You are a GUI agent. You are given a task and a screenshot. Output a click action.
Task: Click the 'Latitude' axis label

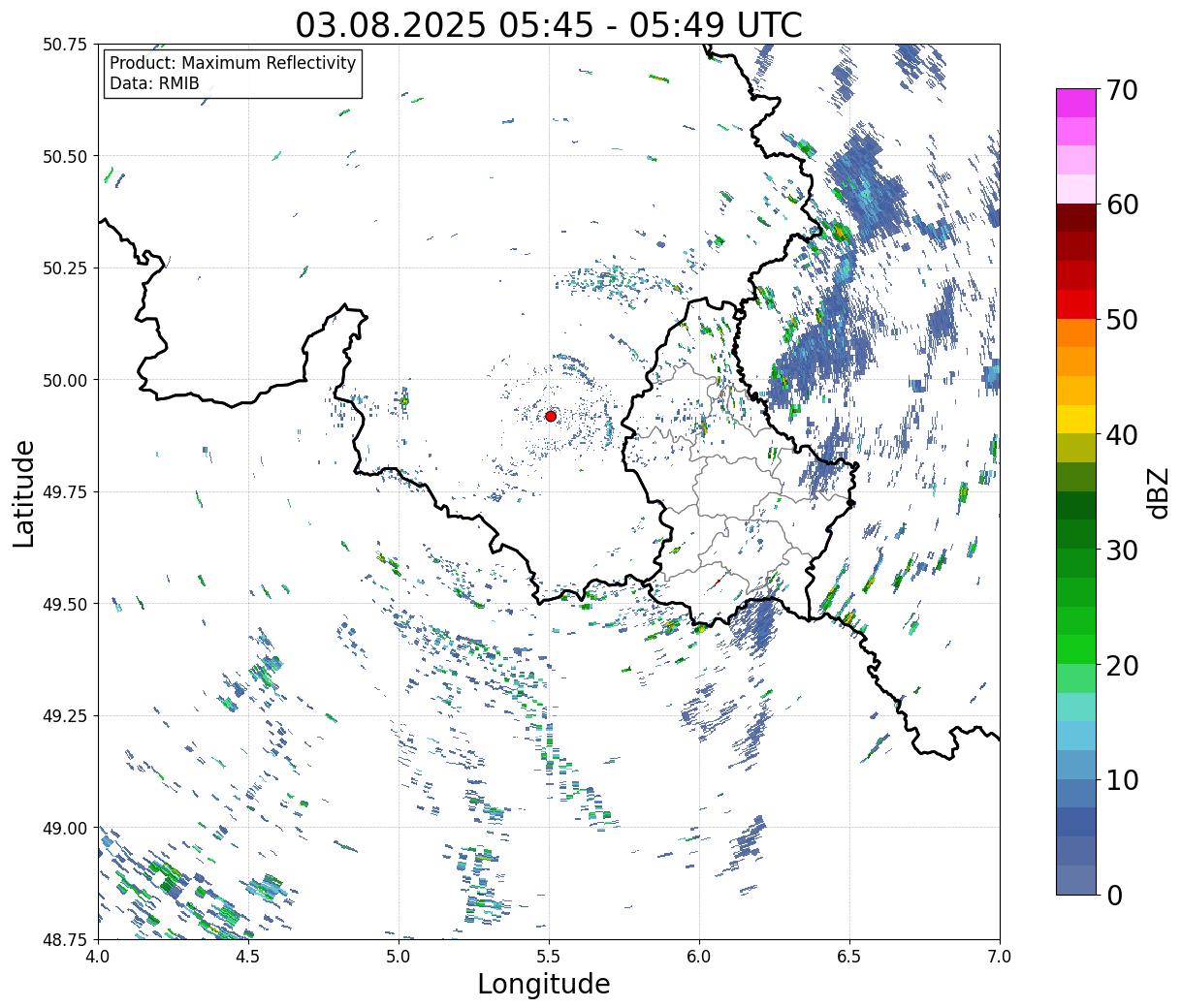(24, 493)
